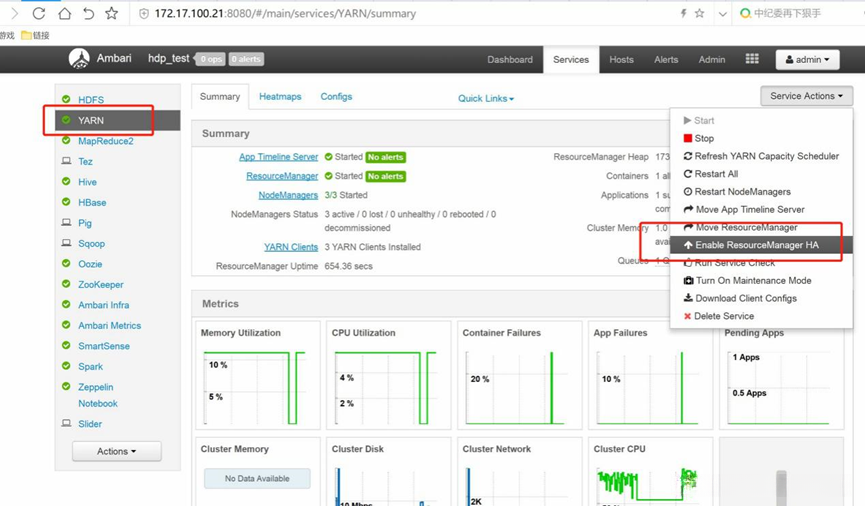Click the Move App Timeline Server arrow icon
This screenshot has width=865, height=506.
pos(688,209)
